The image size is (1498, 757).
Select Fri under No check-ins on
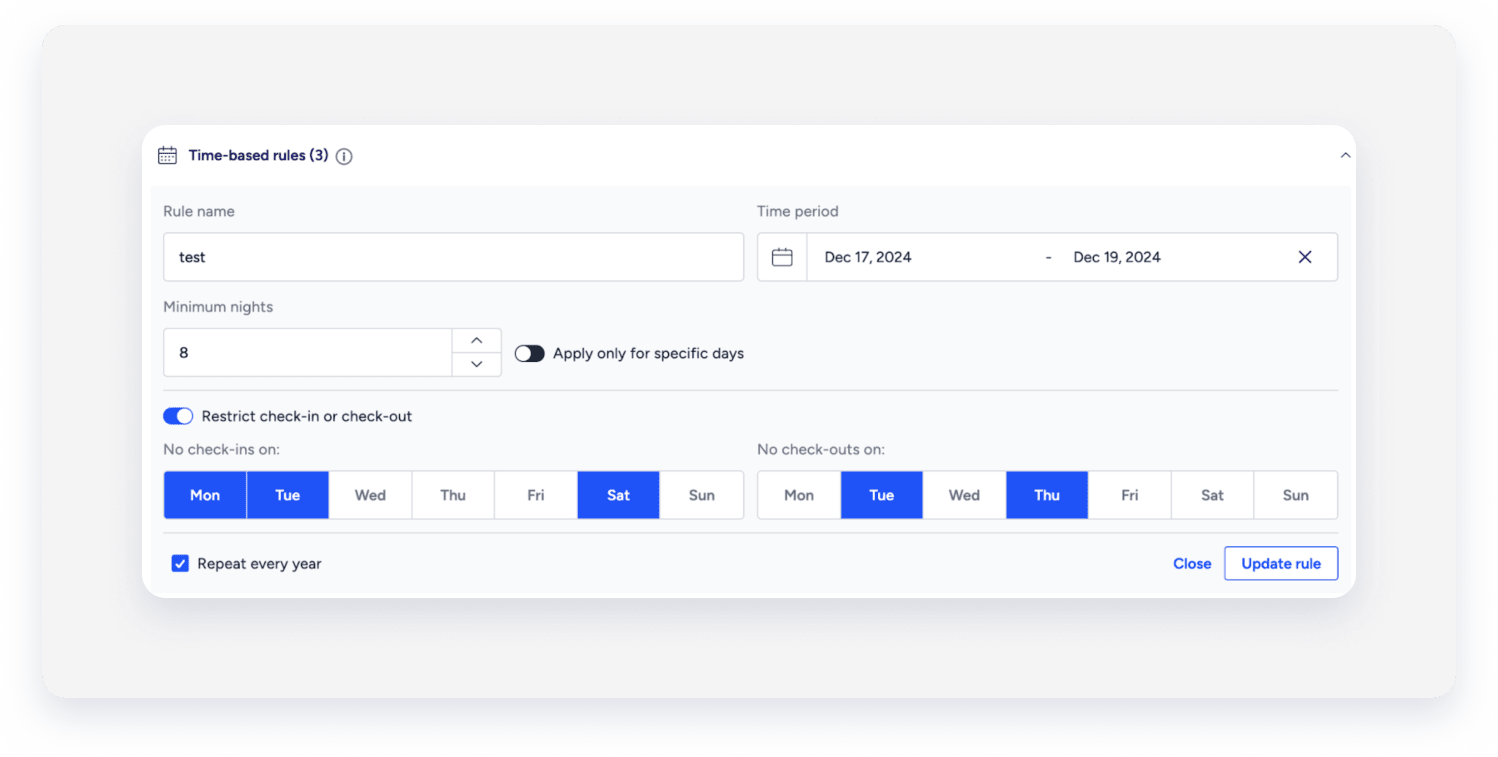[x=536, y=495]
